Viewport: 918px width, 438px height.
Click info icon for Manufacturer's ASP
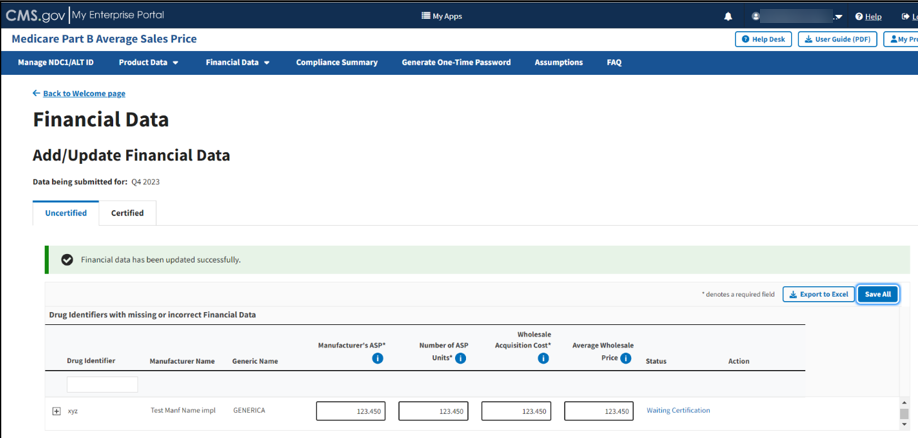point(377,358)
